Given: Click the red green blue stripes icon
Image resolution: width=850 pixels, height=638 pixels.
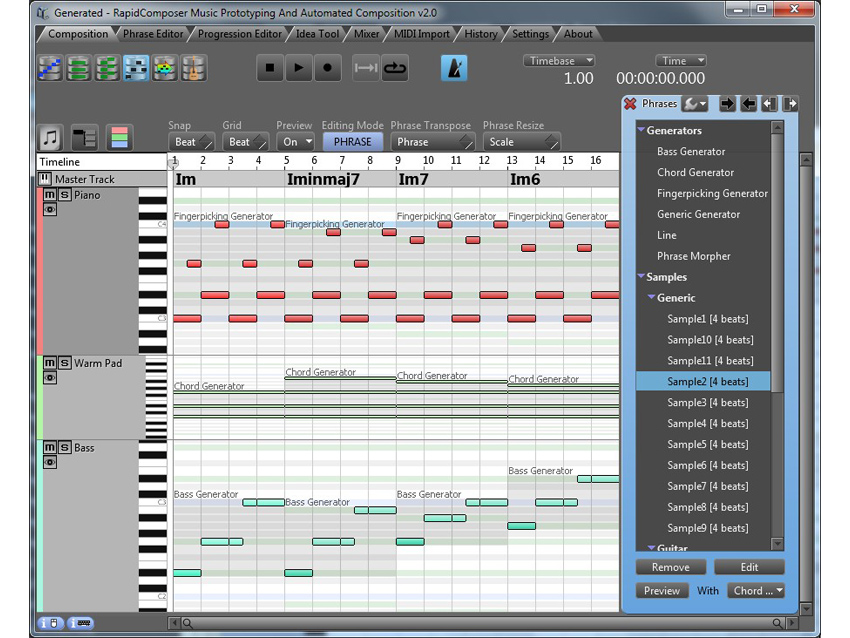Looking at the screenshot, I should 119,138.
